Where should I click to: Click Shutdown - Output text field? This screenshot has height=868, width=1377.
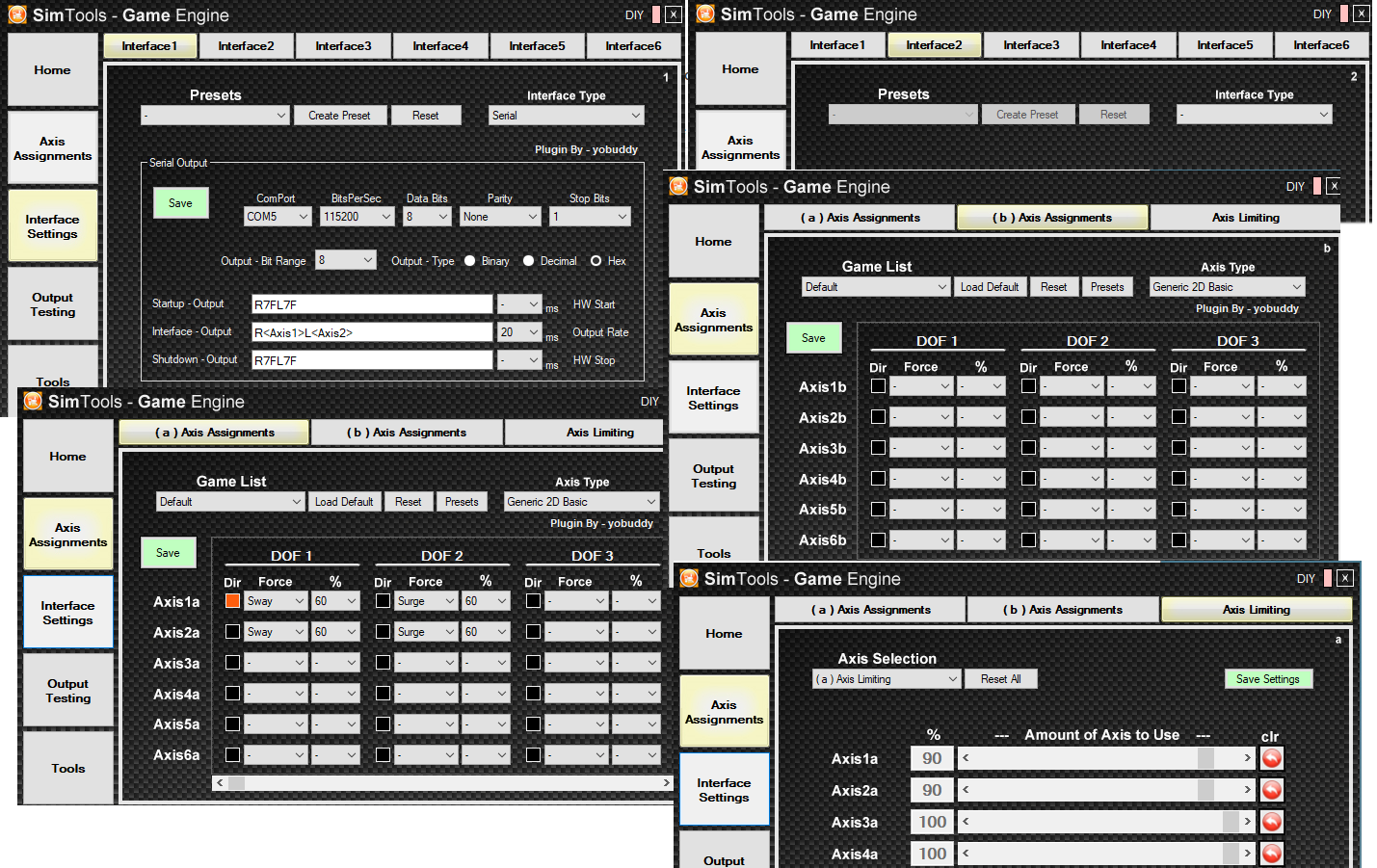click(372, 360)
